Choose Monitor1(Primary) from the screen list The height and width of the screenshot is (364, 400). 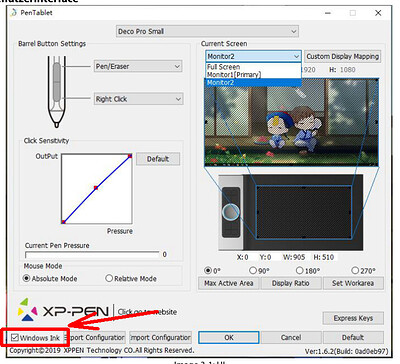pyautogui.click(x=253, y=75)
